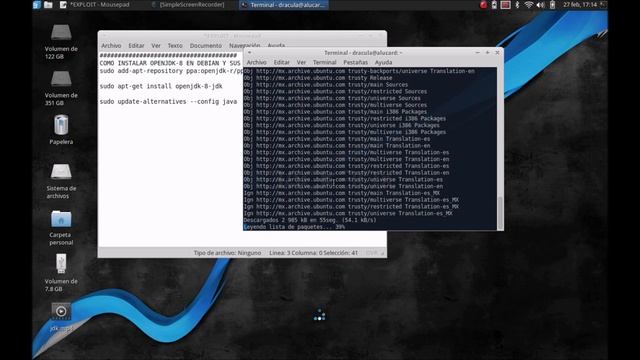This screenshot has height=360, width=640.
Task: Click the 'sudo add-apt-repository' line in Mousepad
Action: click(x=171, y=71)
